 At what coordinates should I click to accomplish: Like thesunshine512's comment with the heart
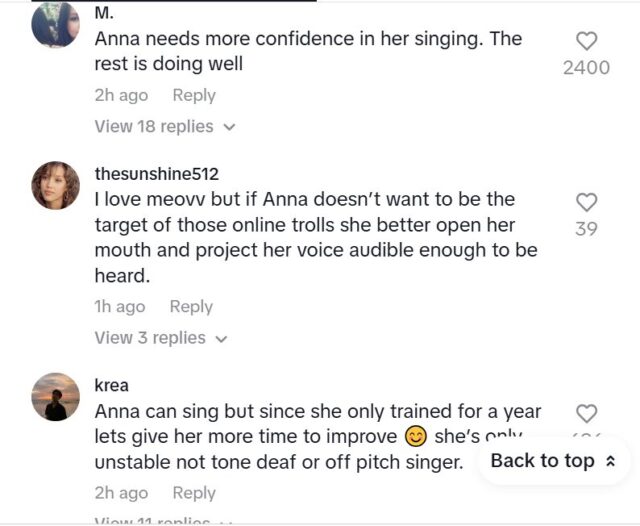(x=587, y=202)
